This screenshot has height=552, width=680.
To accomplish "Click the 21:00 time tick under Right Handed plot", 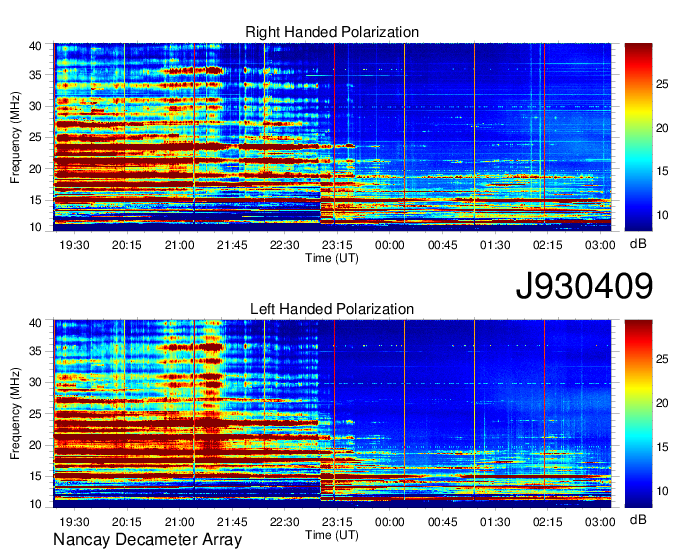I will point(179,245).
